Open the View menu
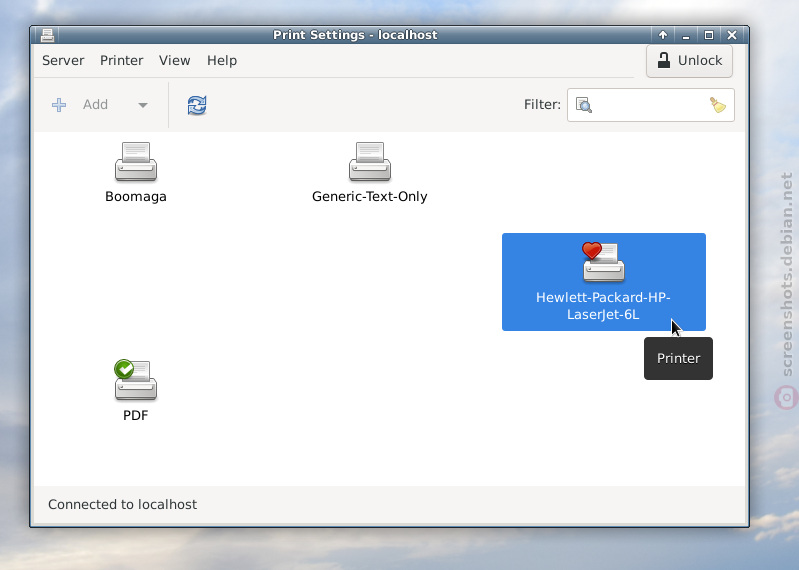This screenshot has height=570, width=799. pos(174,61)
